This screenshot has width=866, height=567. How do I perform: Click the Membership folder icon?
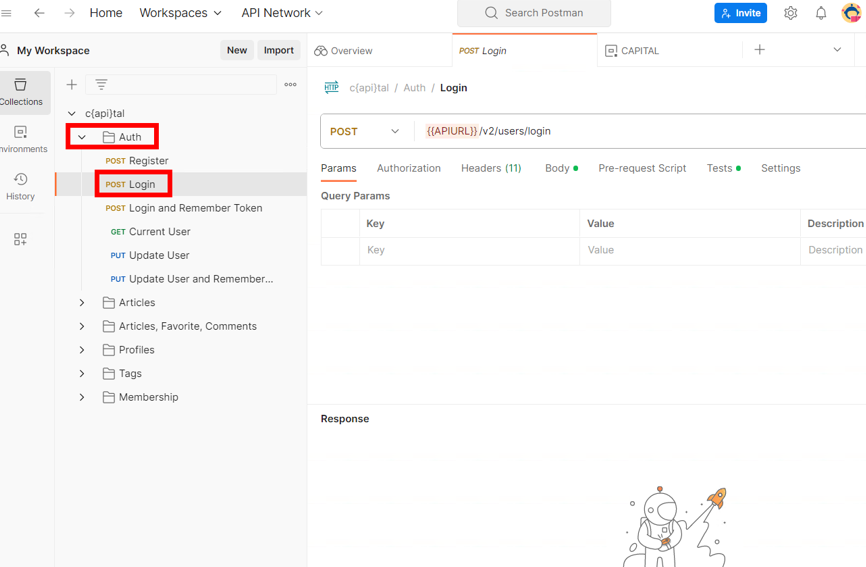tap(109, 398)
